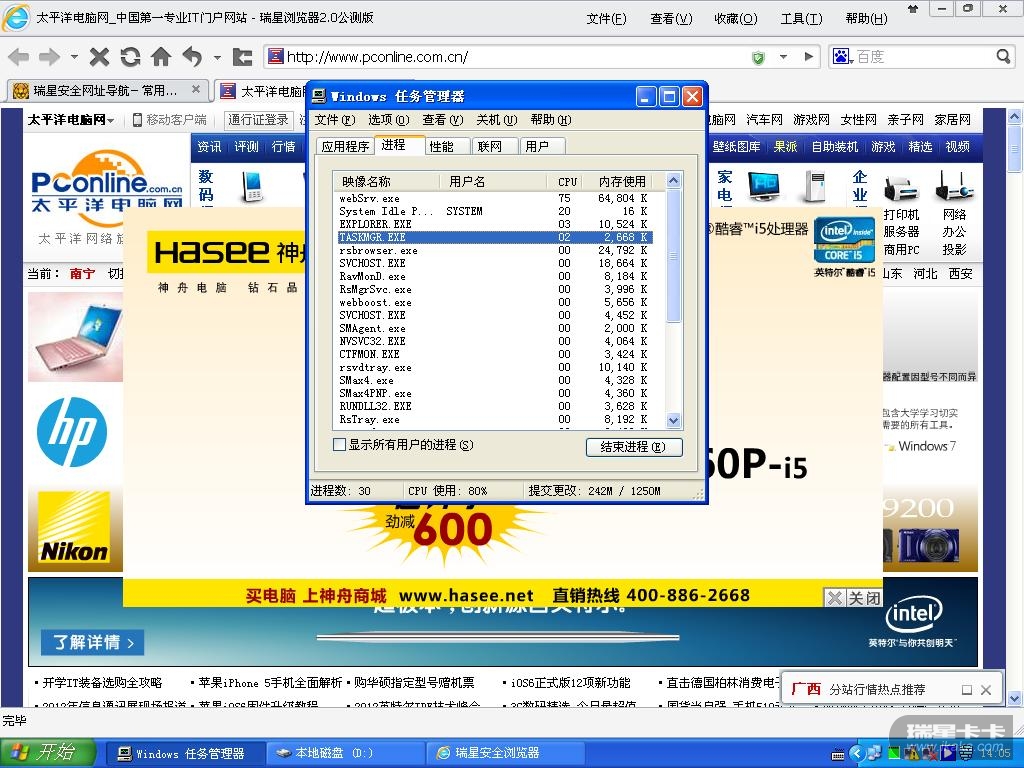
Task: Toggle 显示所有用户的进程 checkbox
Action: [339, 445]
